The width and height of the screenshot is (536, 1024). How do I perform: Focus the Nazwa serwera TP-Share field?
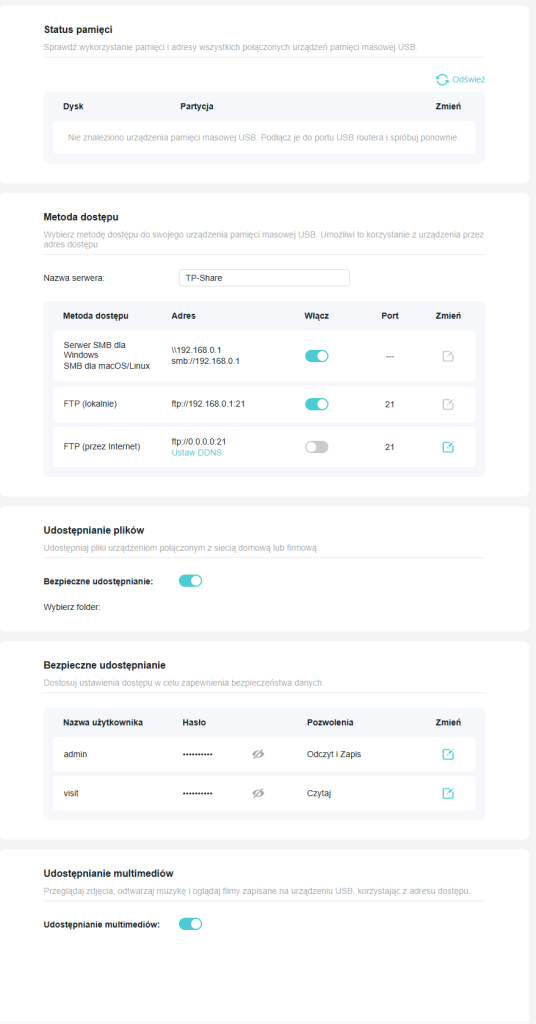pos(264,278)
